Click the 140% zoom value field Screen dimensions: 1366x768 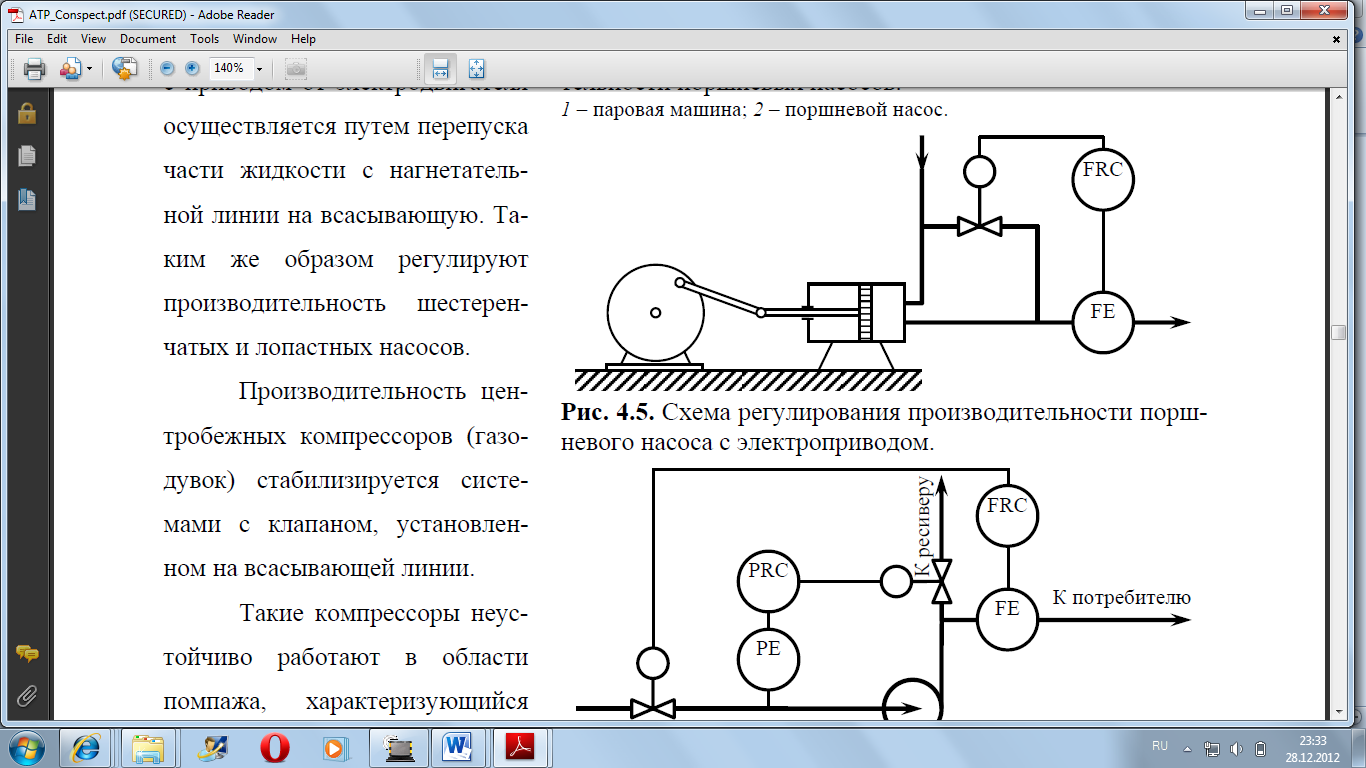coord(229,69)
